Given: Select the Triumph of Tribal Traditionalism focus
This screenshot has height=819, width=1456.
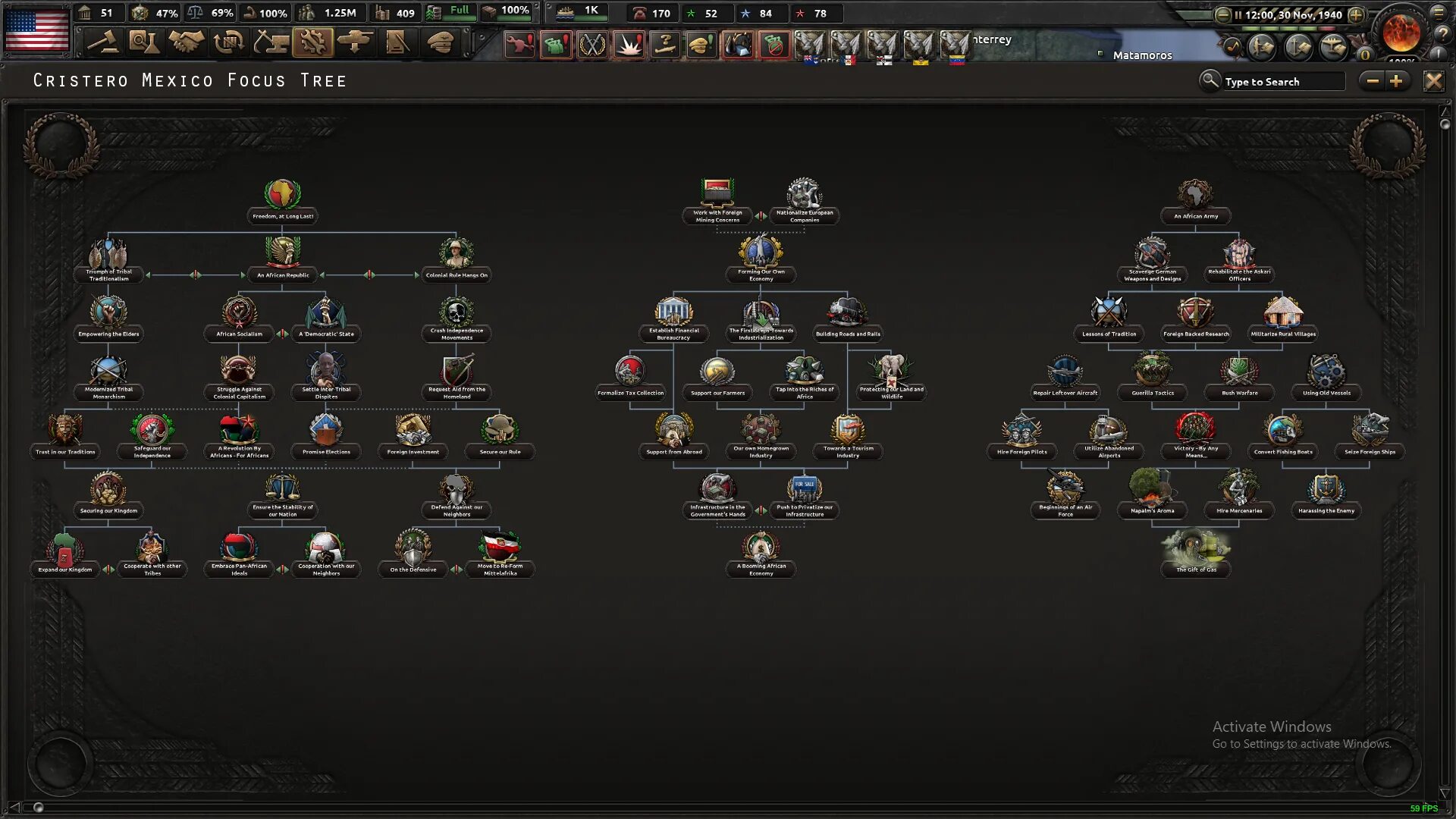Looking at the screenshot, I should coord(108,260).
